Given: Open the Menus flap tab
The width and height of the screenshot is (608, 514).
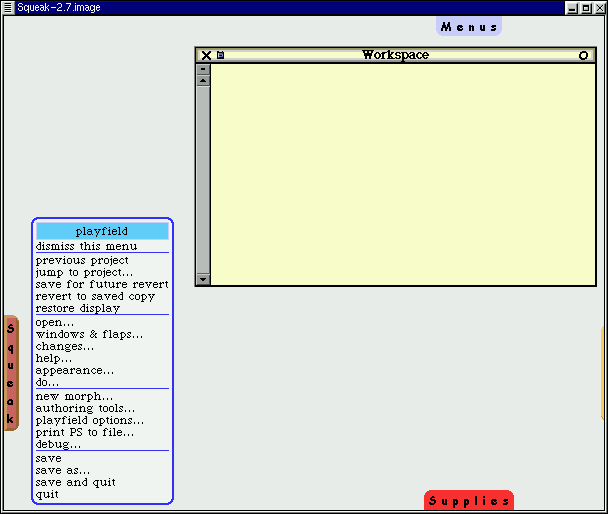Looking at the screenshot, I should click(469, 27).
